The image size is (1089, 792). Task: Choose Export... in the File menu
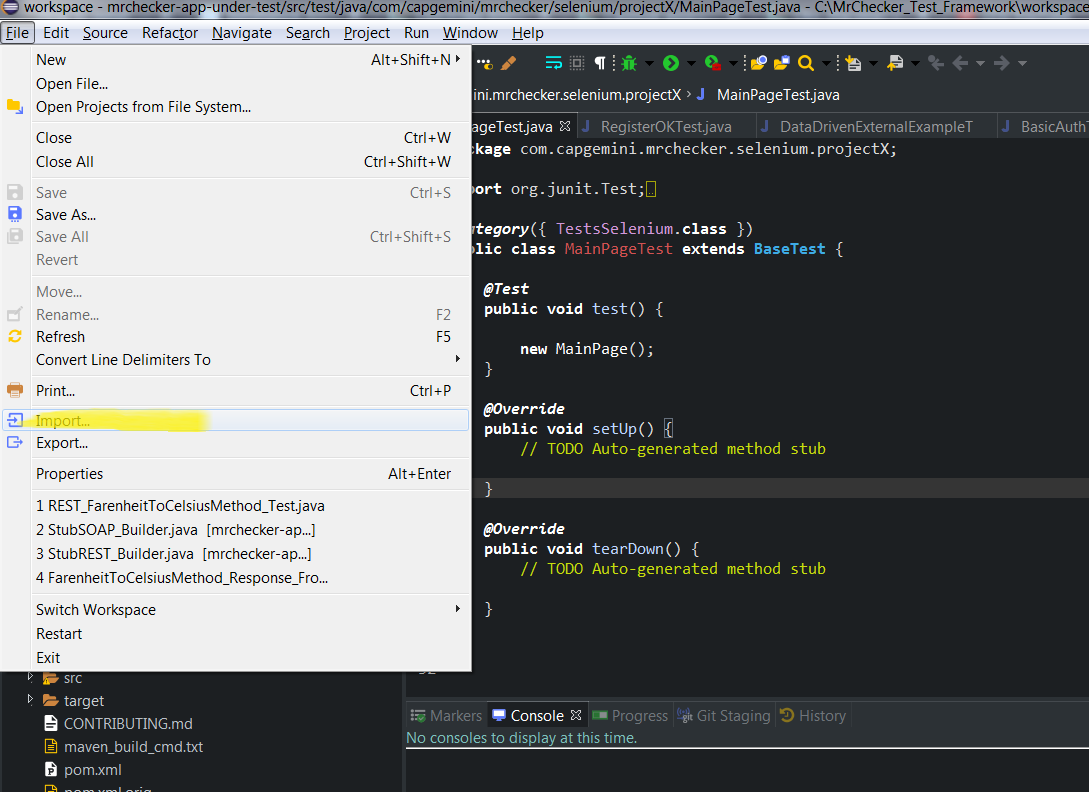62,442
